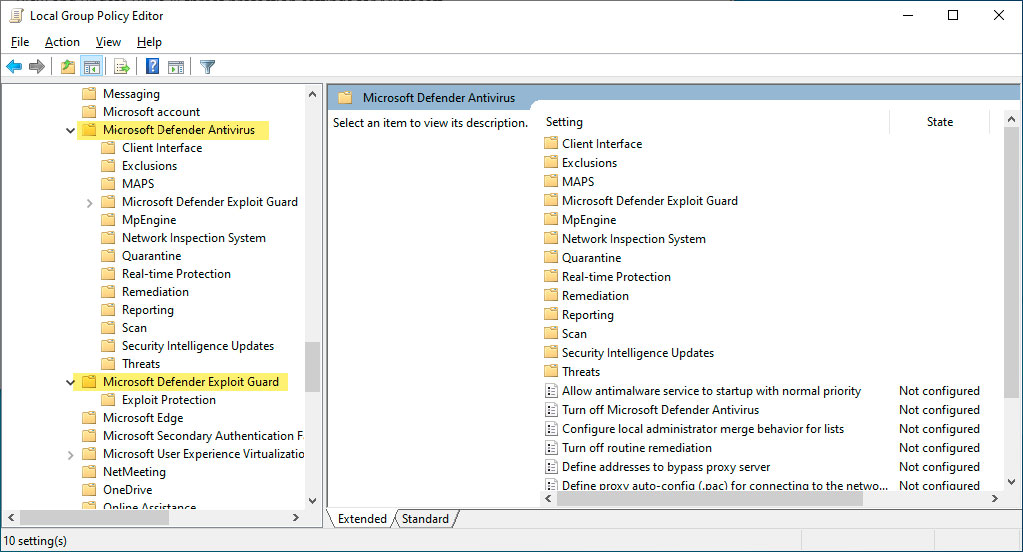Click the Filter funnel toolbar icon
Image resolution: width=1023 pixels, height=552 pixels.
click(x=207, y=67)
